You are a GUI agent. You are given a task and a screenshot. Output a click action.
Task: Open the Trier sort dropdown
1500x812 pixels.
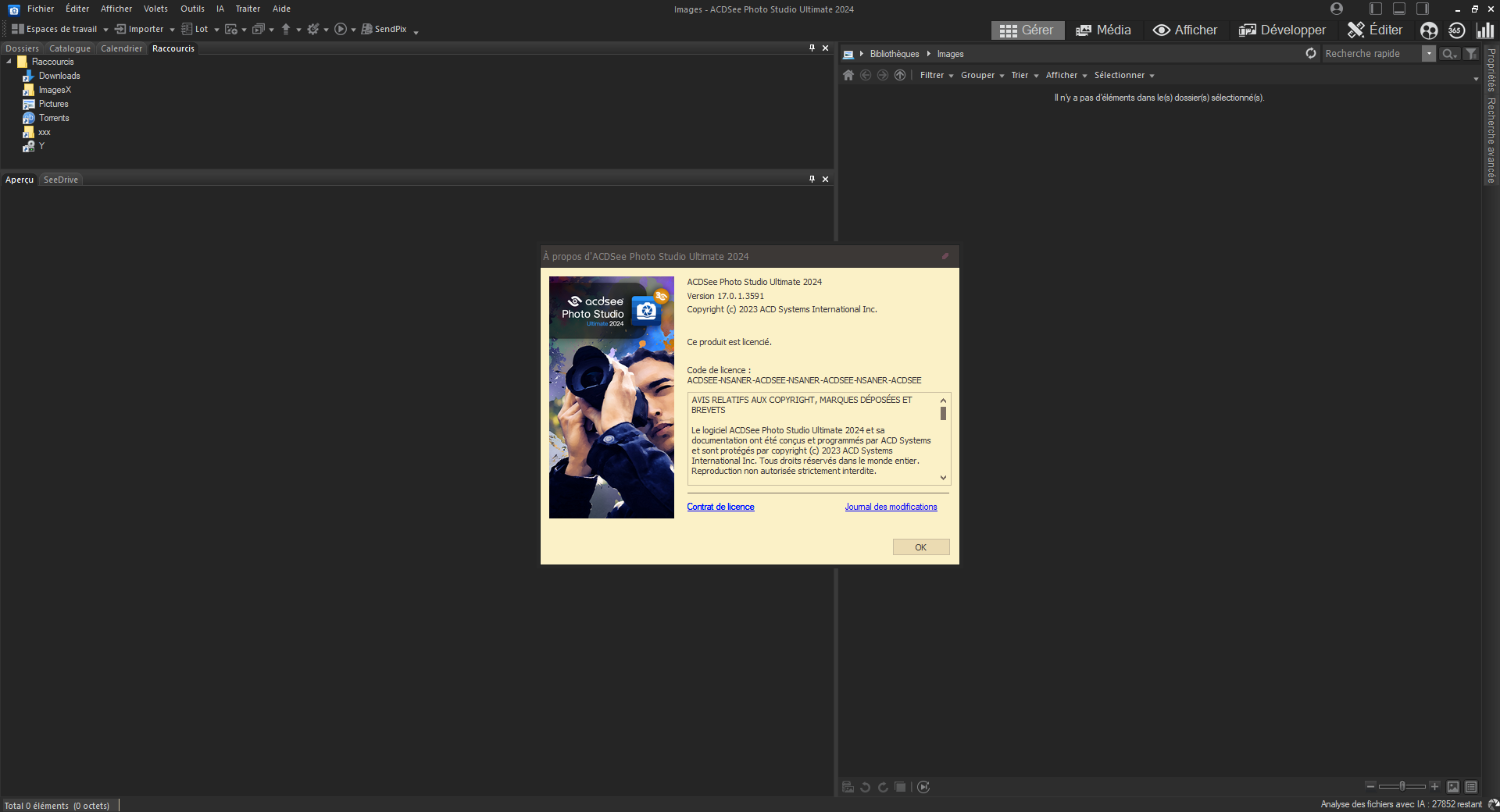point(1024,75)
